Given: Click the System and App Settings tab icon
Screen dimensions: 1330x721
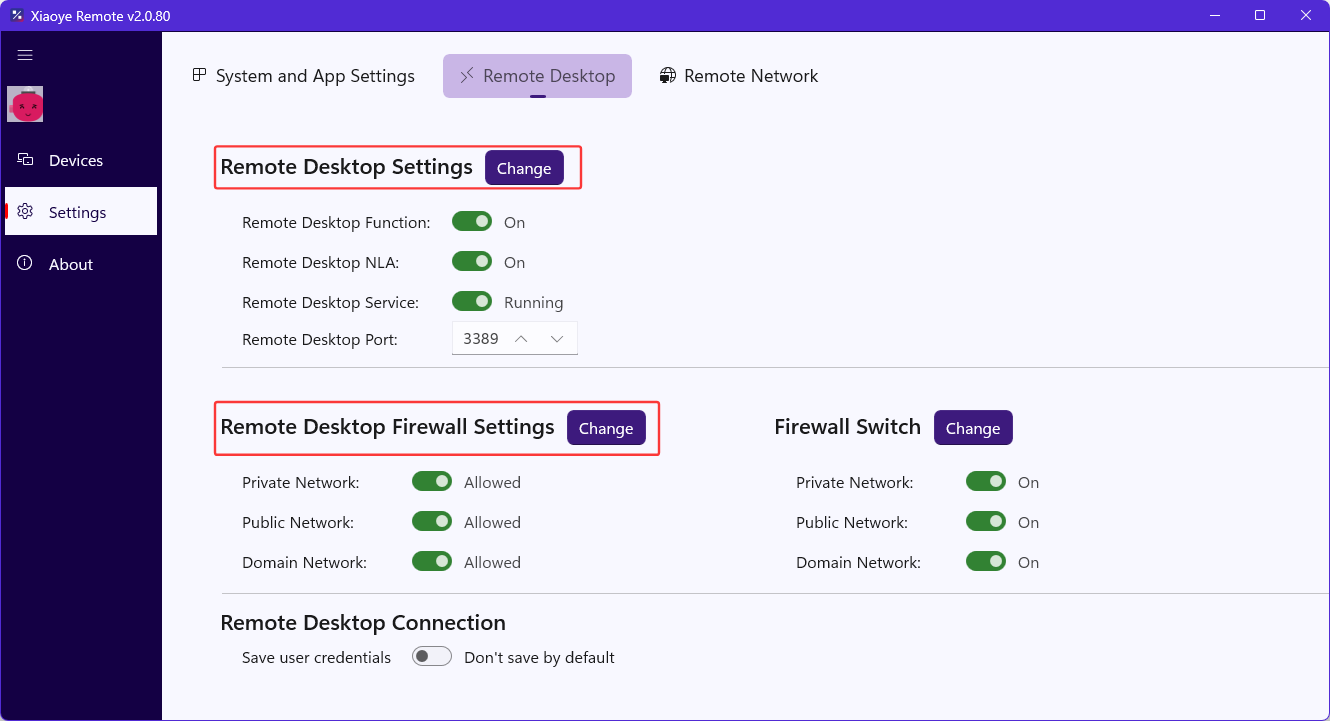Looking at the screenshot, I should (199, 76).
